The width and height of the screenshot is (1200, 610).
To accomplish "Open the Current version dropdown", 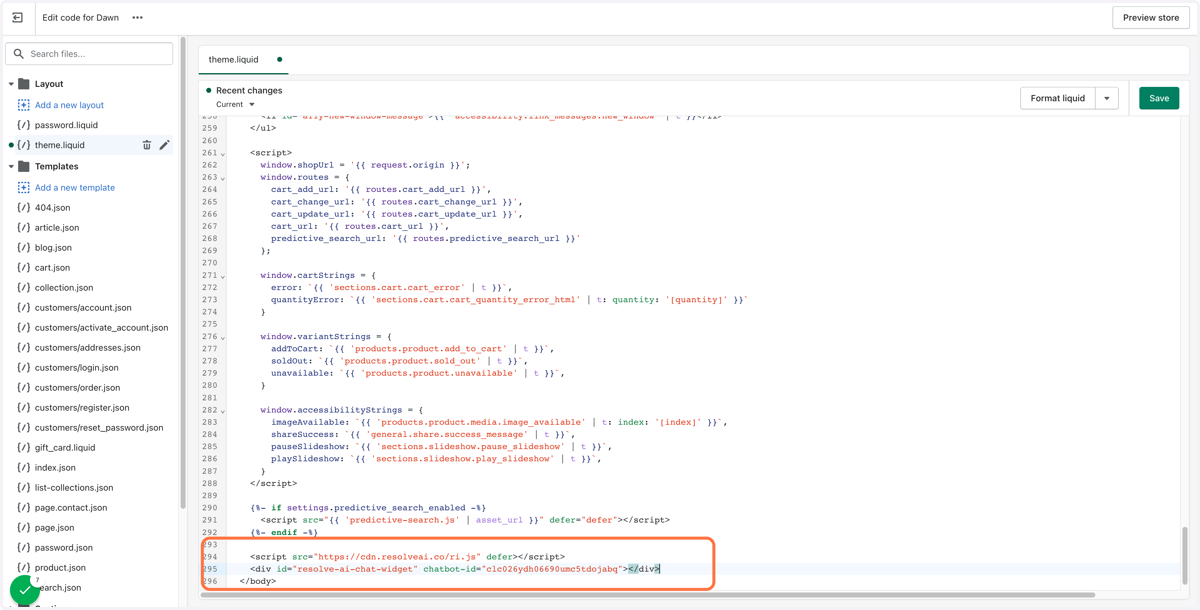I will point(236,104).
